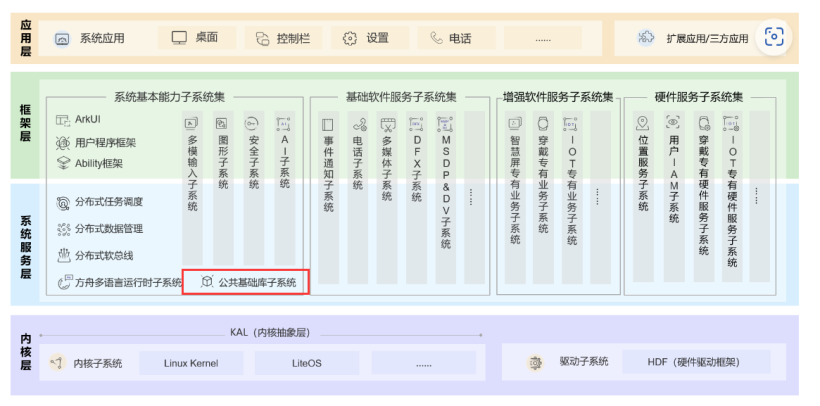This screenshot has width=820, height=406.
Task: Click the gear icon beside 设置
Action: (x=349, y=38)
